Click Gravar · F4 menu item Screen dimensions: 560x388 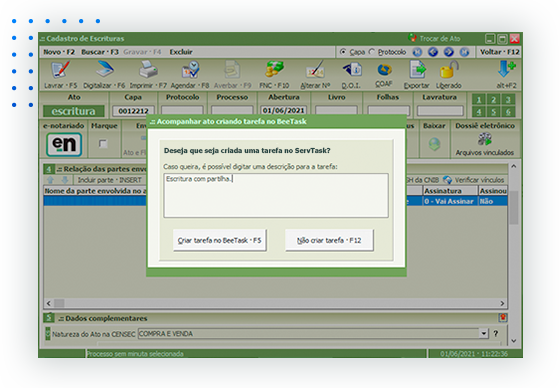coord(142,52)
